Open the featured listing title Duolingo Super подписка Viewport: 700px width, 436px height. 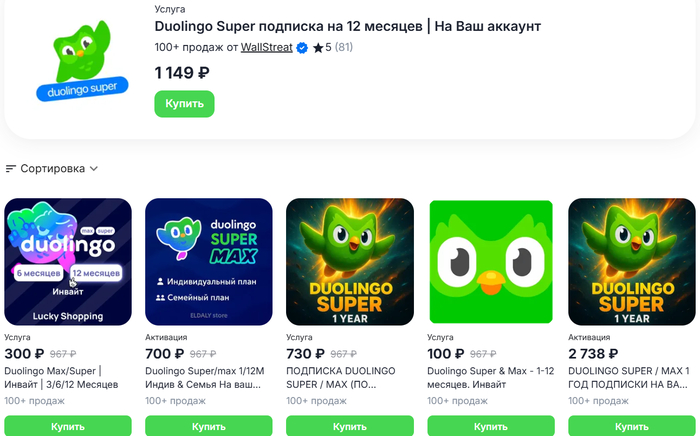tap(347, 26)
